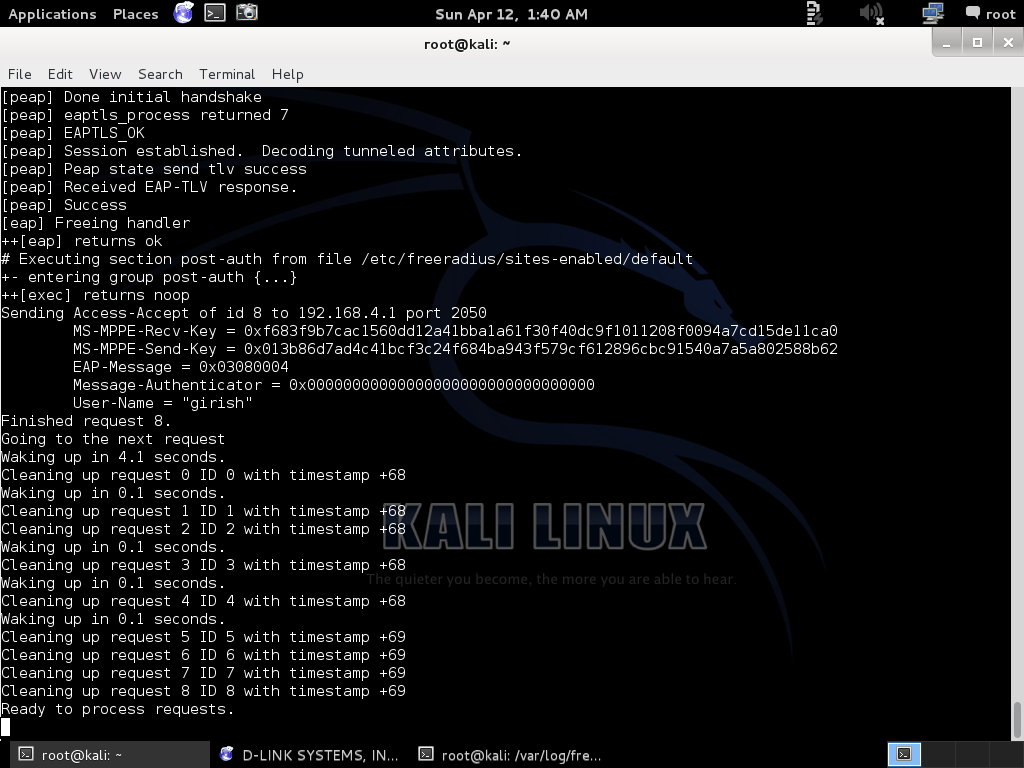Launch the Iceweasel browser from top panel

click(x=184, y=12)
